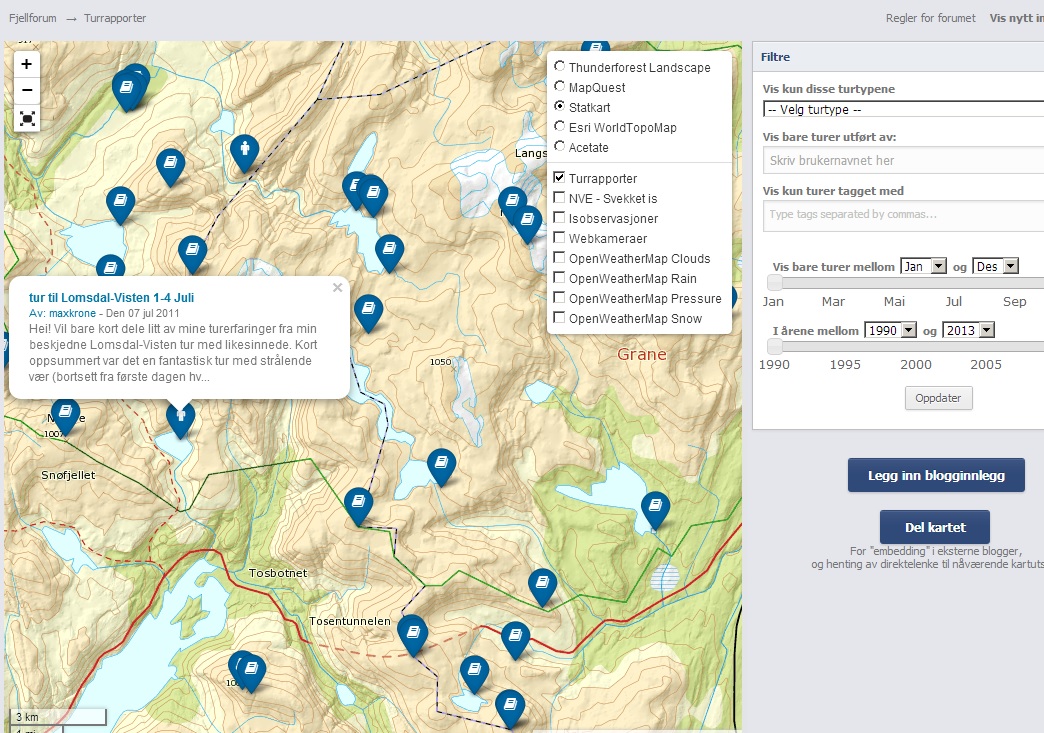
Task: Uncheck the Turrapporter overlay
Action: click(560, 178)
